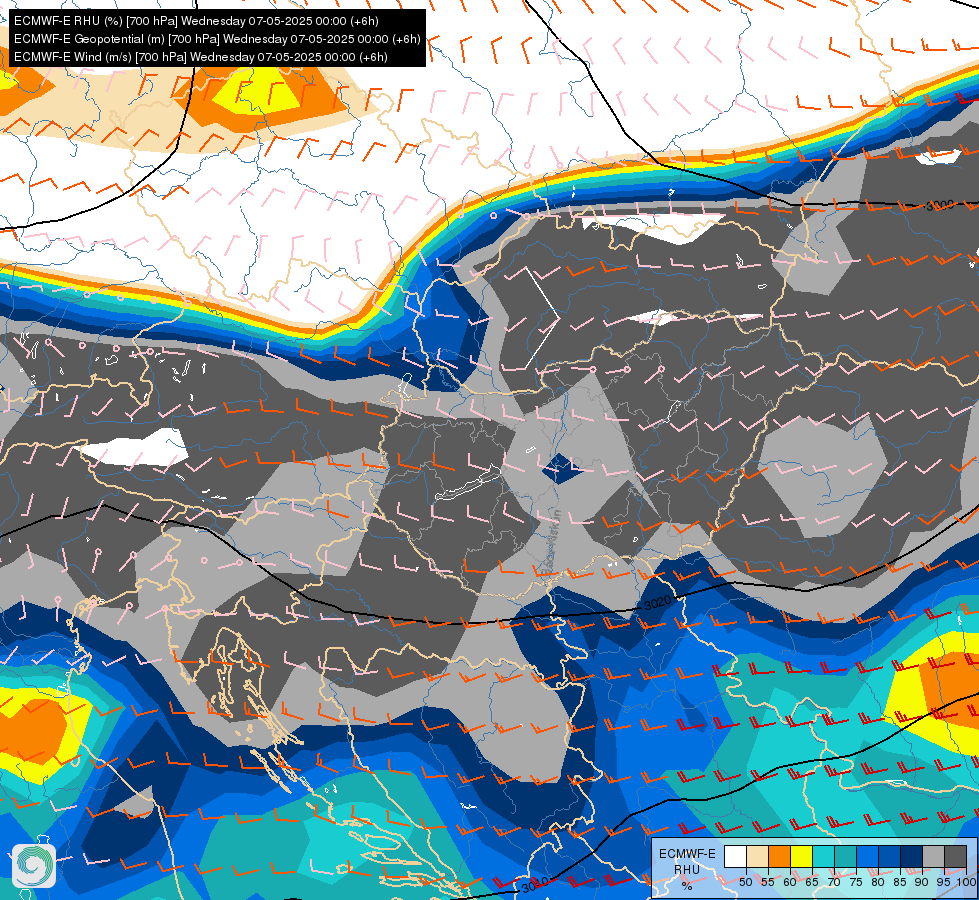Click the legend tick value 90
The image size is (979, 900).
[x=922, y=882]
